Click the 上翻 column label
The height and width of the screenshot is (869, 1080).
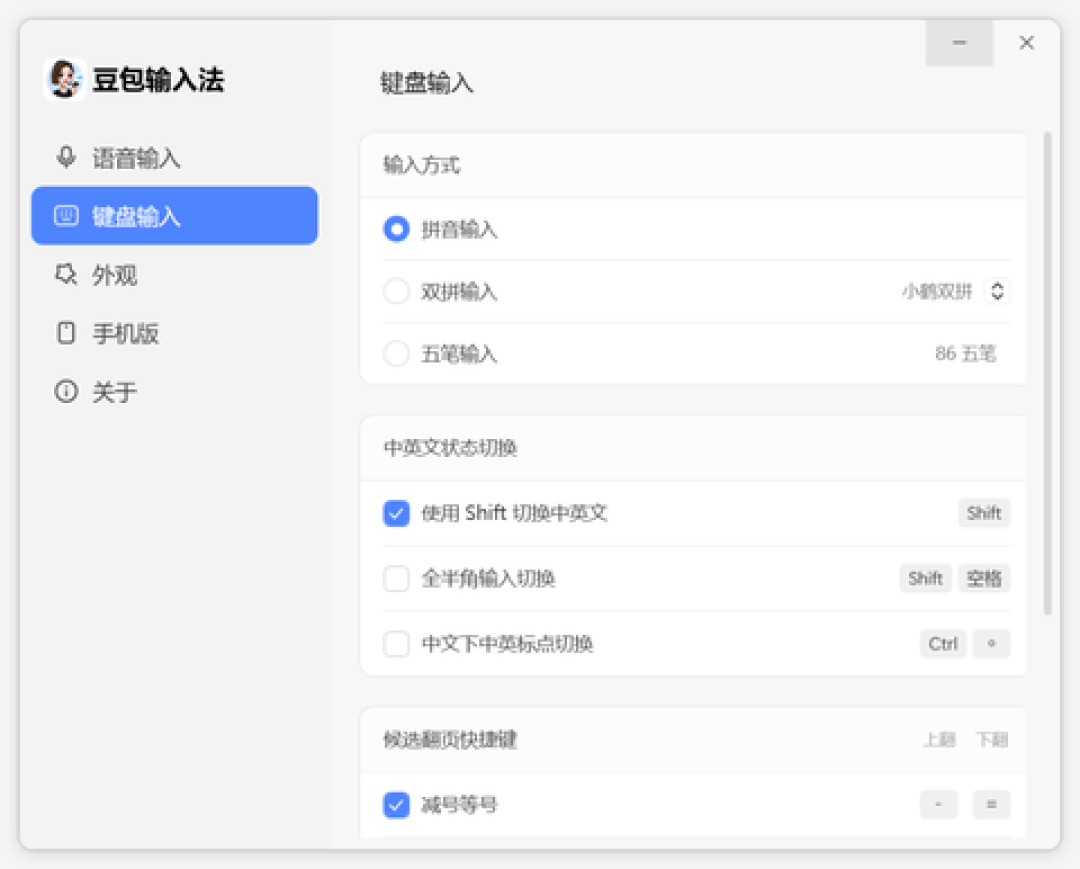click(x=939, y=740)
